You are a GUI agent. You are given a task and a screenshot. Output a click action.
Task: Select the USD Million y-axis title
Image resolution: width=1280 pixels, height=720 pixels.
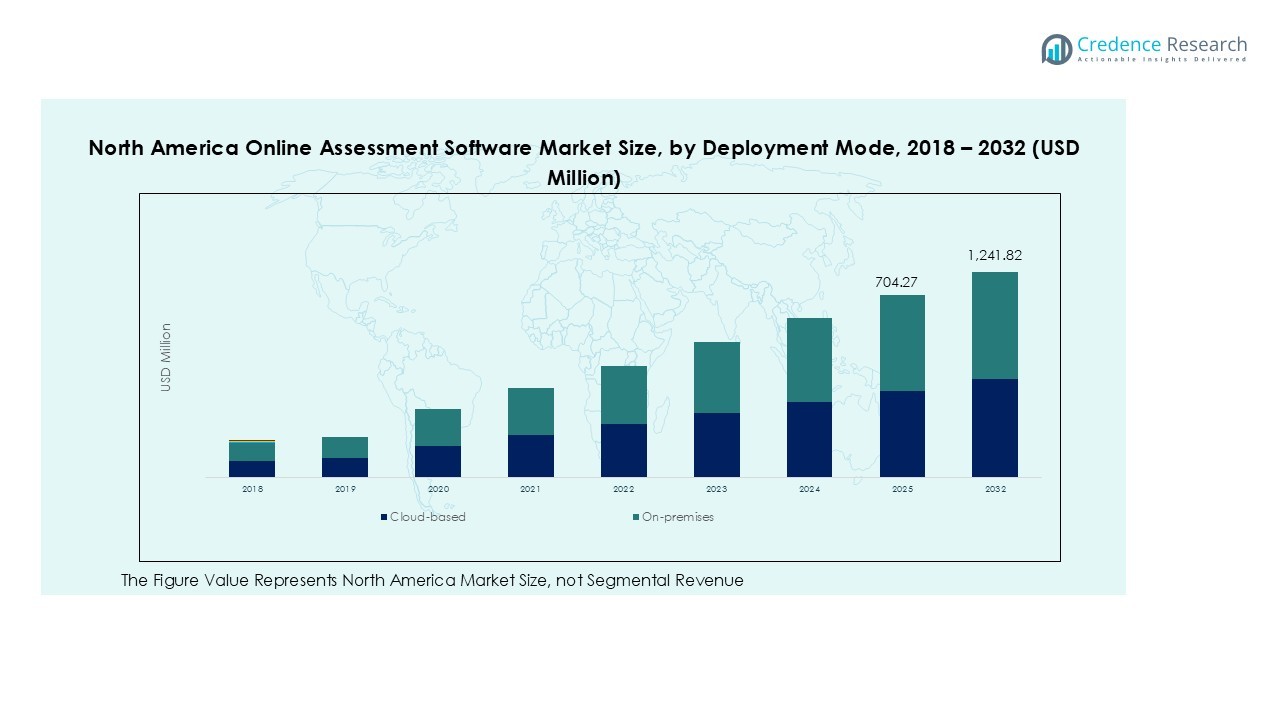tap(167, 357)
